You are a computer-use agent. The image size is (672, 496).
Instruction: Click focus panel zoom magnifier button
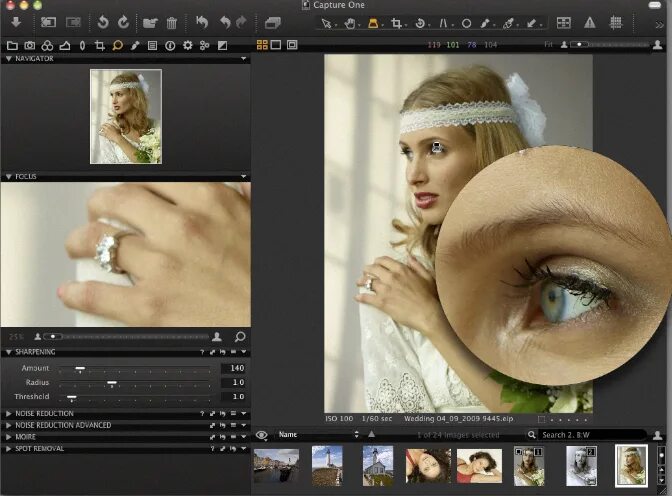point(240,337)
